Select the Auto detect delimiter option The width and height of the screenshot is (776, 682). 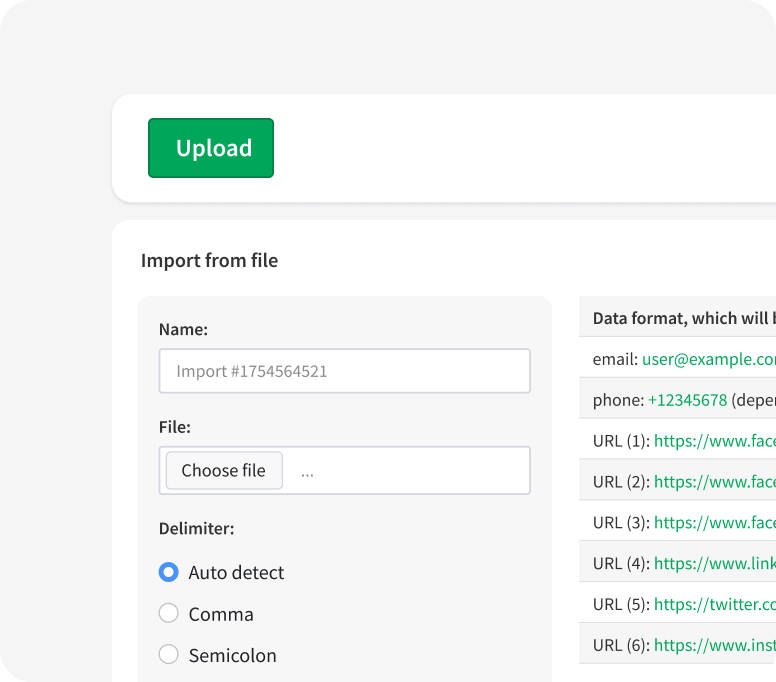point(169,573)
